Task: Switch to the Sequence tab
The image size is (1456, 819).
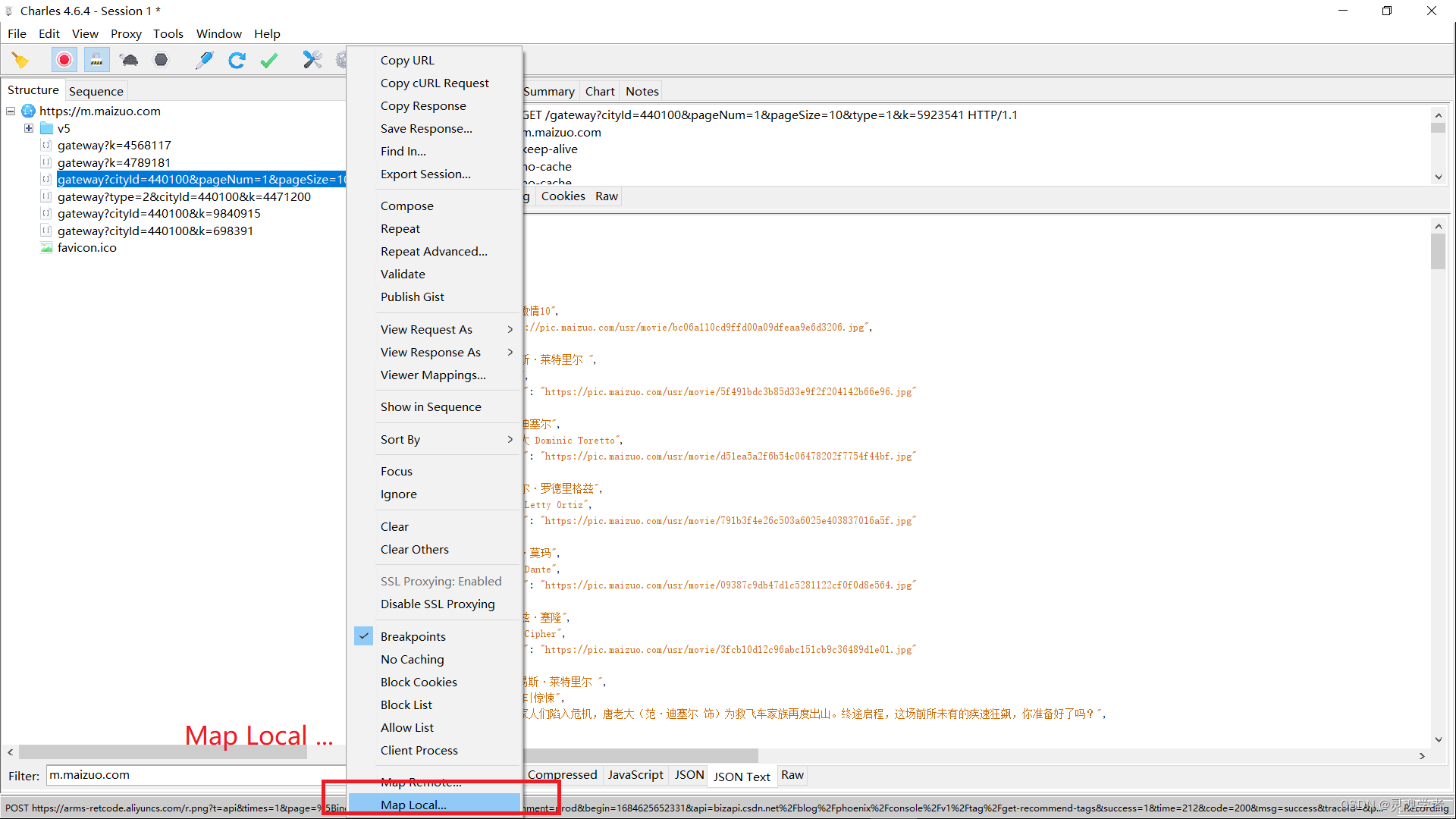Action: [x=96, y=91]
